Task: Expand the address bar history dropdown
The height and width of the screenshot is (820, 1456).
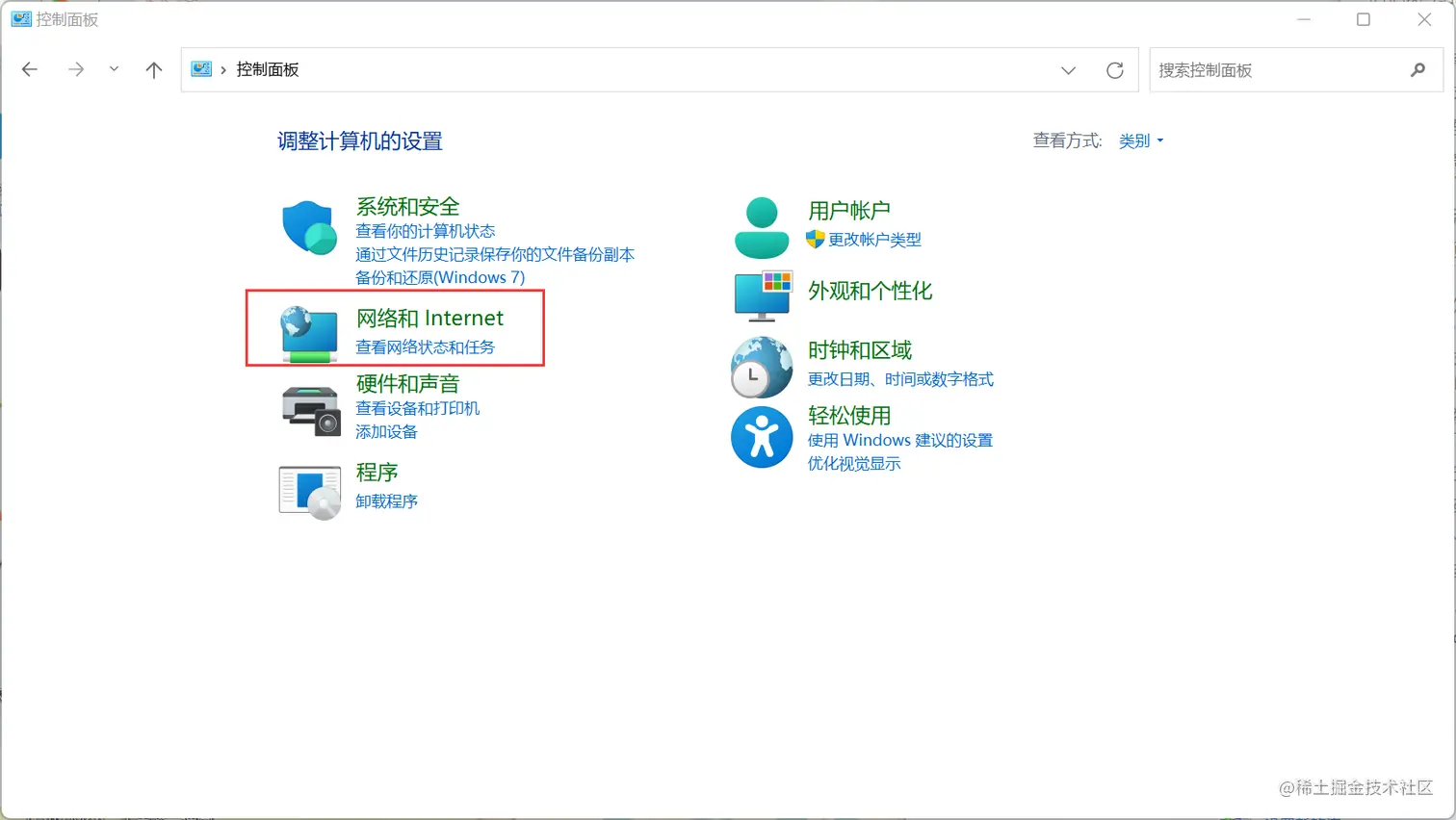Action: 1068,70
